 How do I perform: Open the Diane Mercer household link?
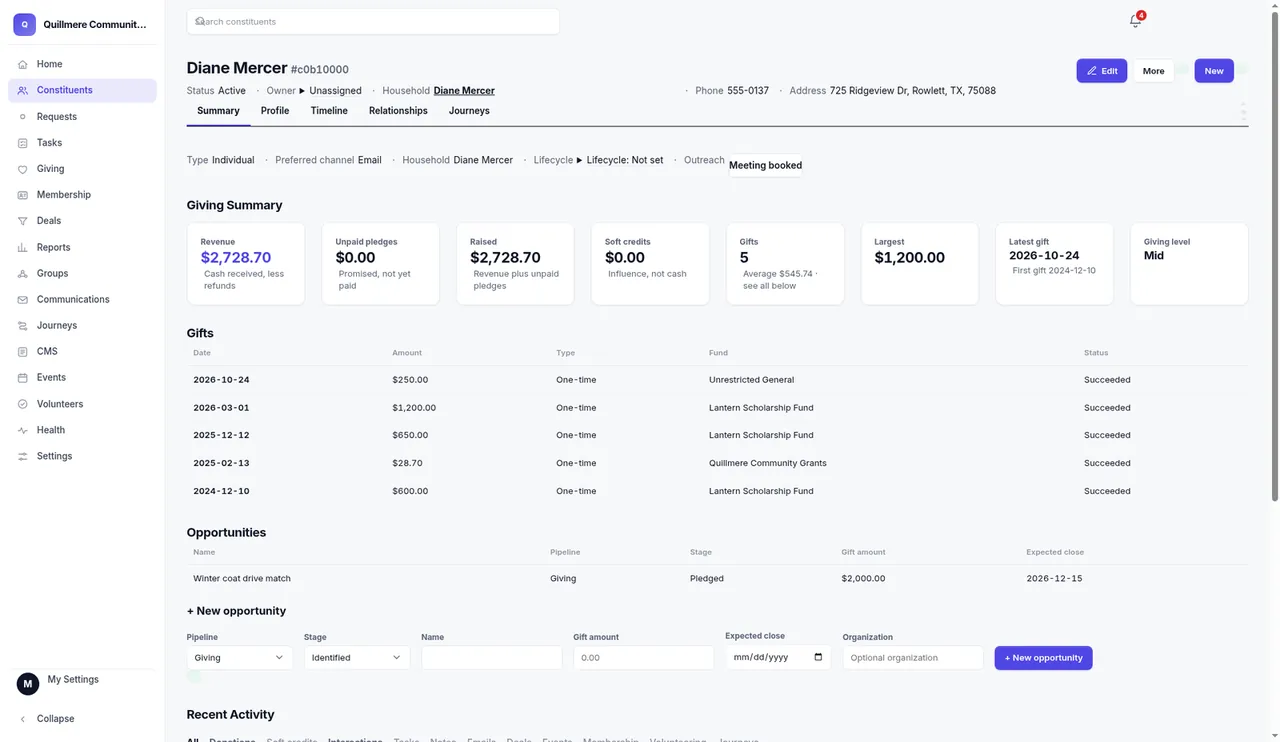pos(464,91)
